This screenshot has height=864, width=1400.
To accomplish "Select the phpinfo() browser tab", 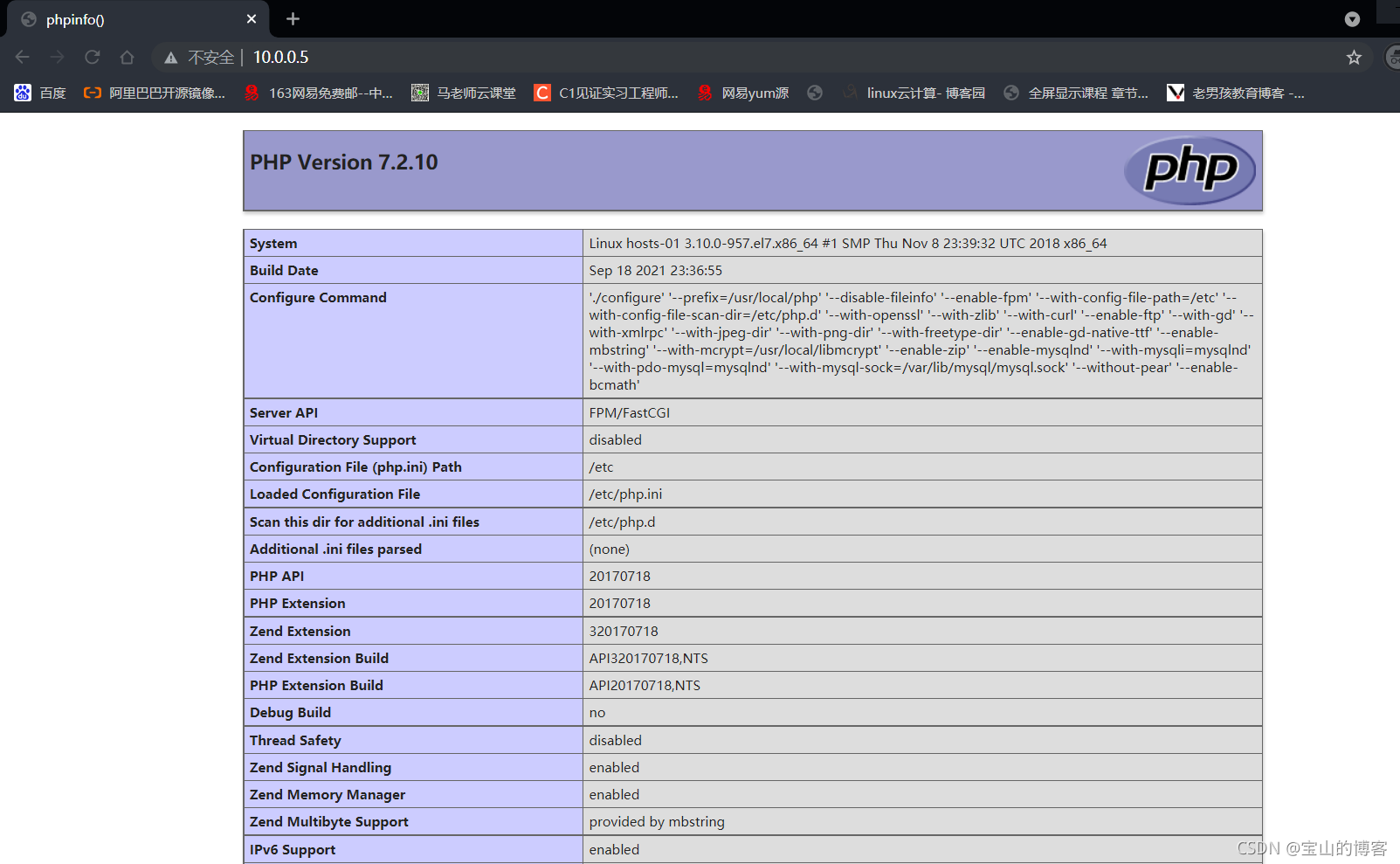I will 138,19.
